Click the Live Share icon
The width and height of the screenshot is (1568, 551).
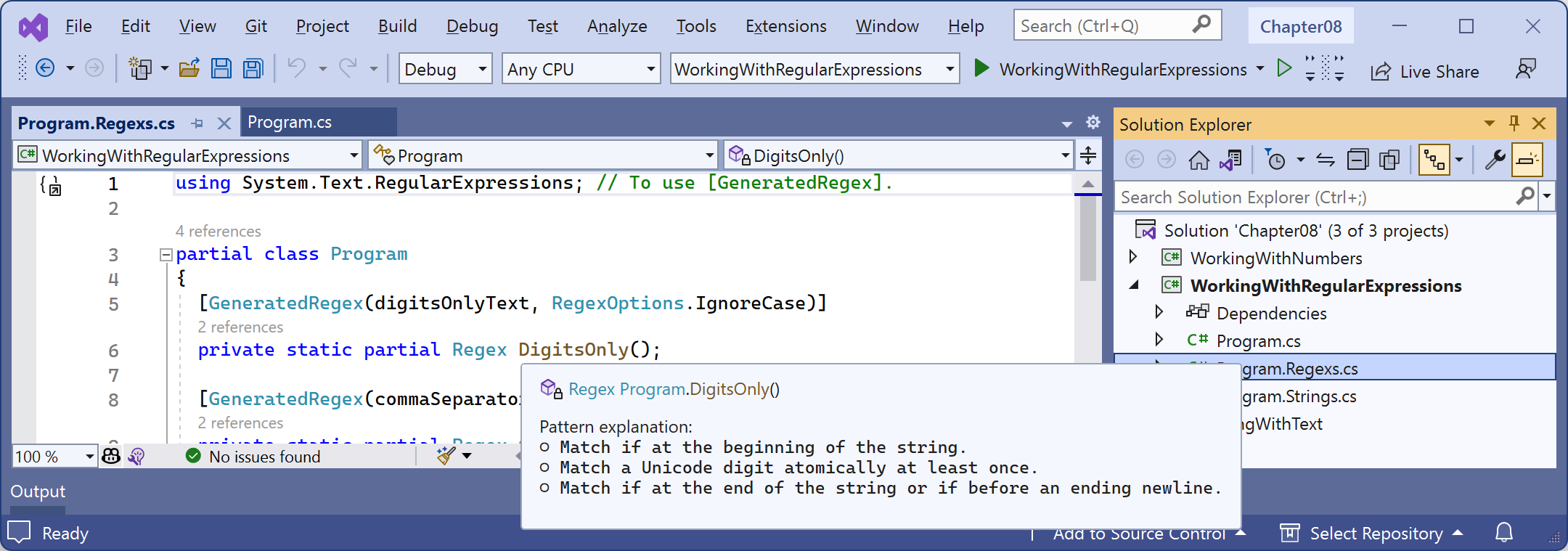(1381, 71)
